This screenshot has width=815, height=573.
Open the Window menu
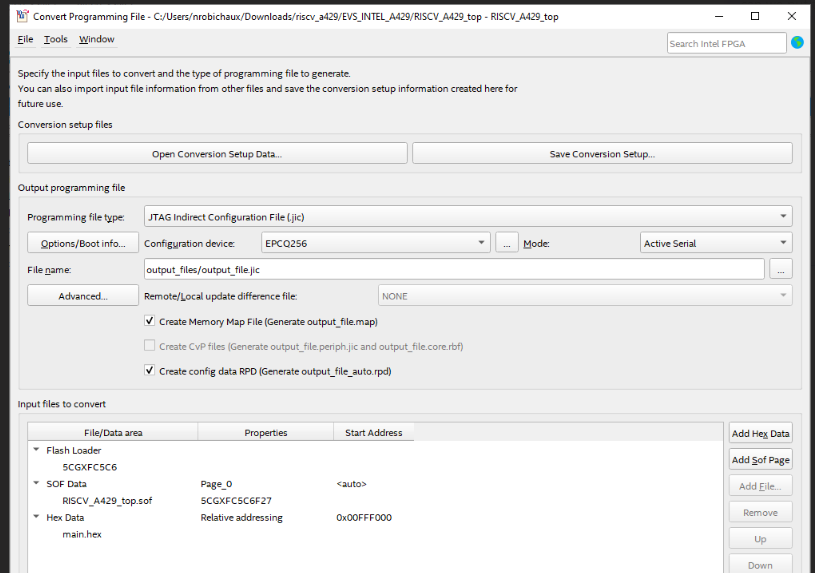[x=97, y=39]
